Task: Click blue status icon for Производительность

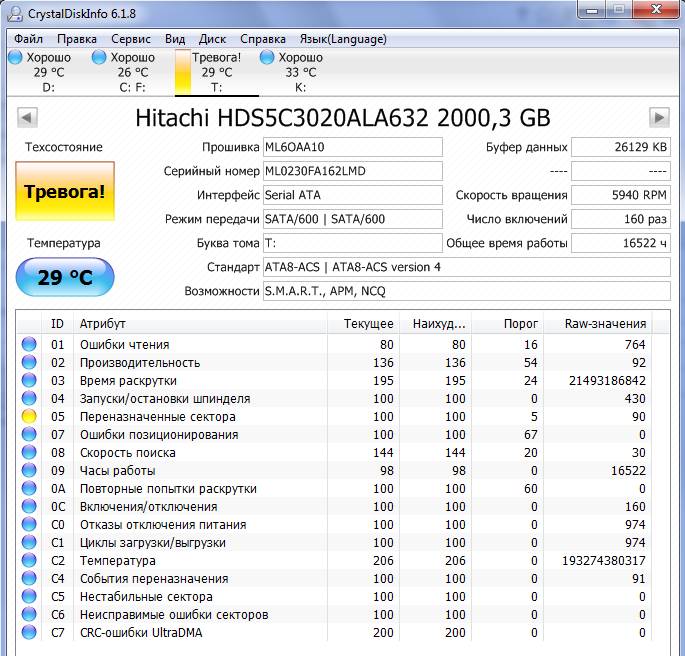Action: pyautogui.click(x=29, y=362)
